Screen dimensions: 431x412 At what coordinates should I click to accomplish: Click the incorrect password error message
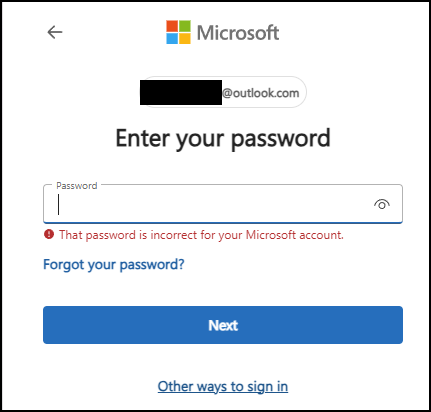click(201, 235)
